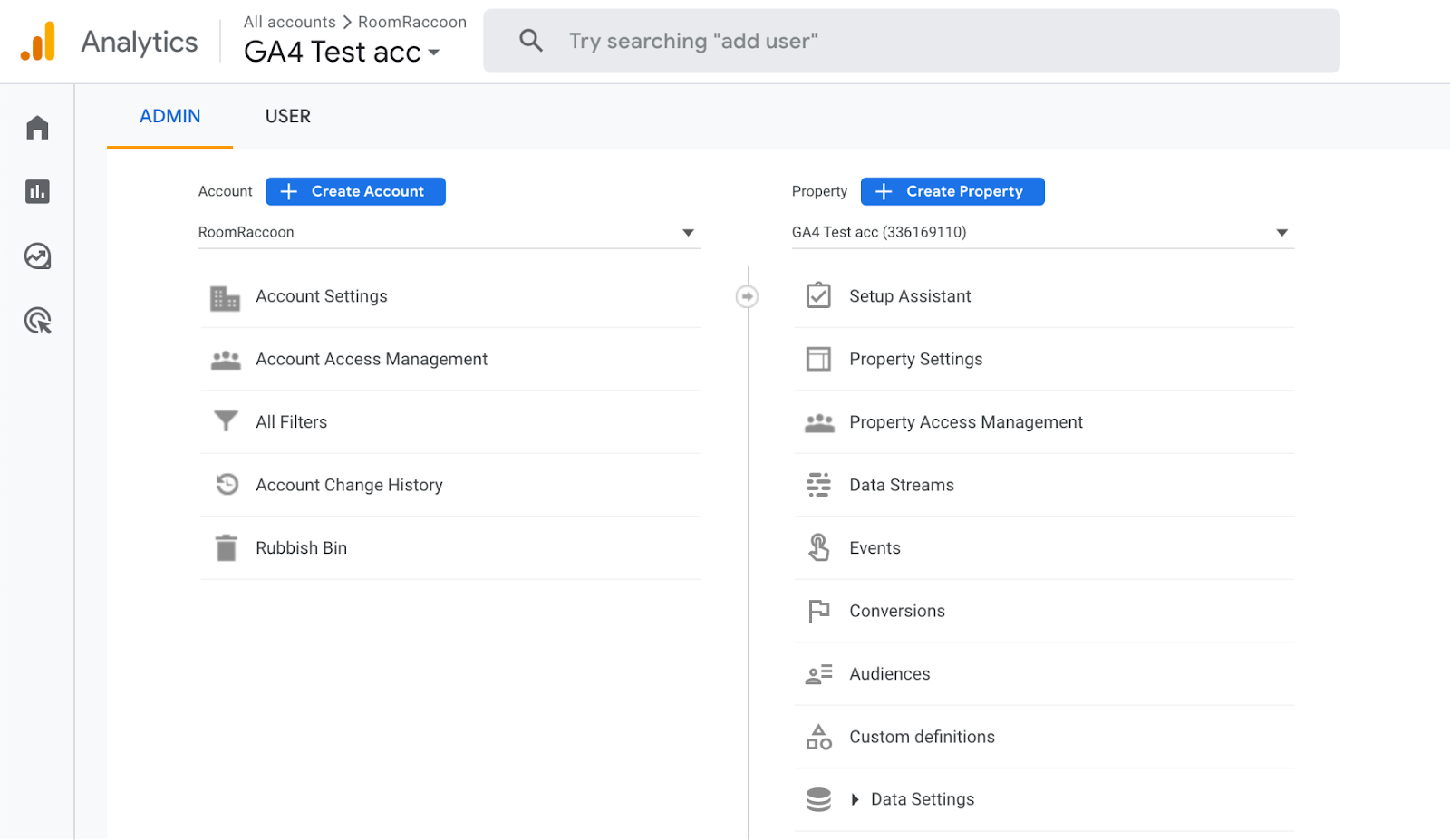This screenshot has width=1450, height=840.
Task: Click the All Filters funnel icon
Action: click(226, 421)
